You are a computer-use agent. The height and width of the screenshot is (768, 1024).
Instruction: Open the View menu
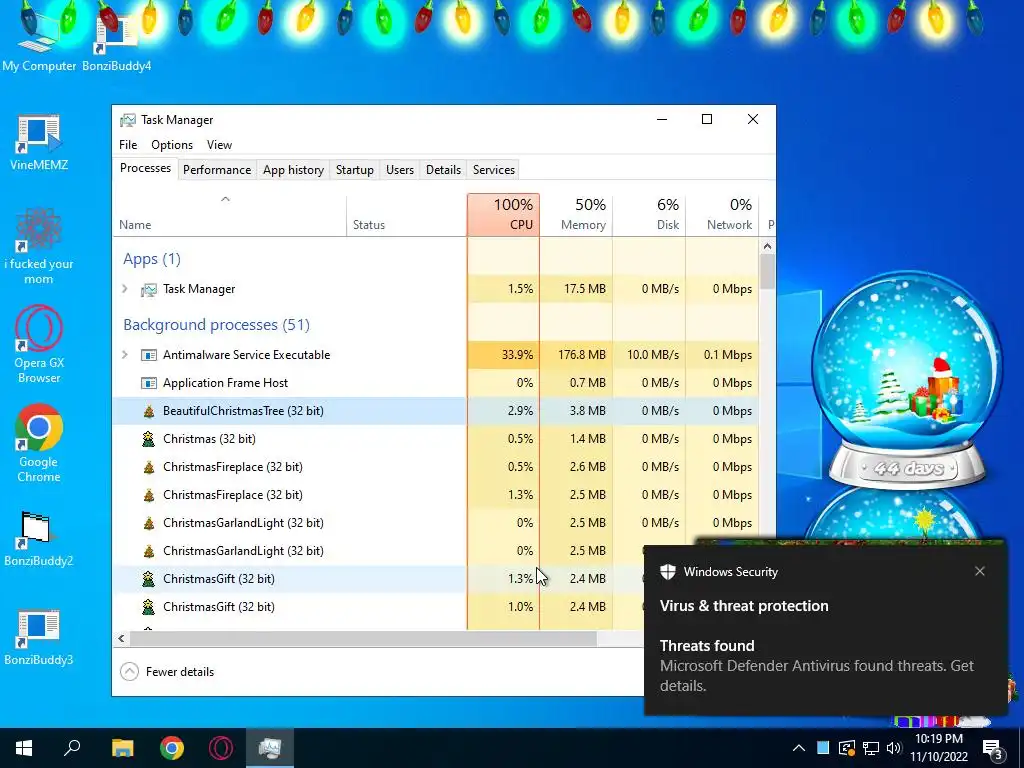coord(219,145)
